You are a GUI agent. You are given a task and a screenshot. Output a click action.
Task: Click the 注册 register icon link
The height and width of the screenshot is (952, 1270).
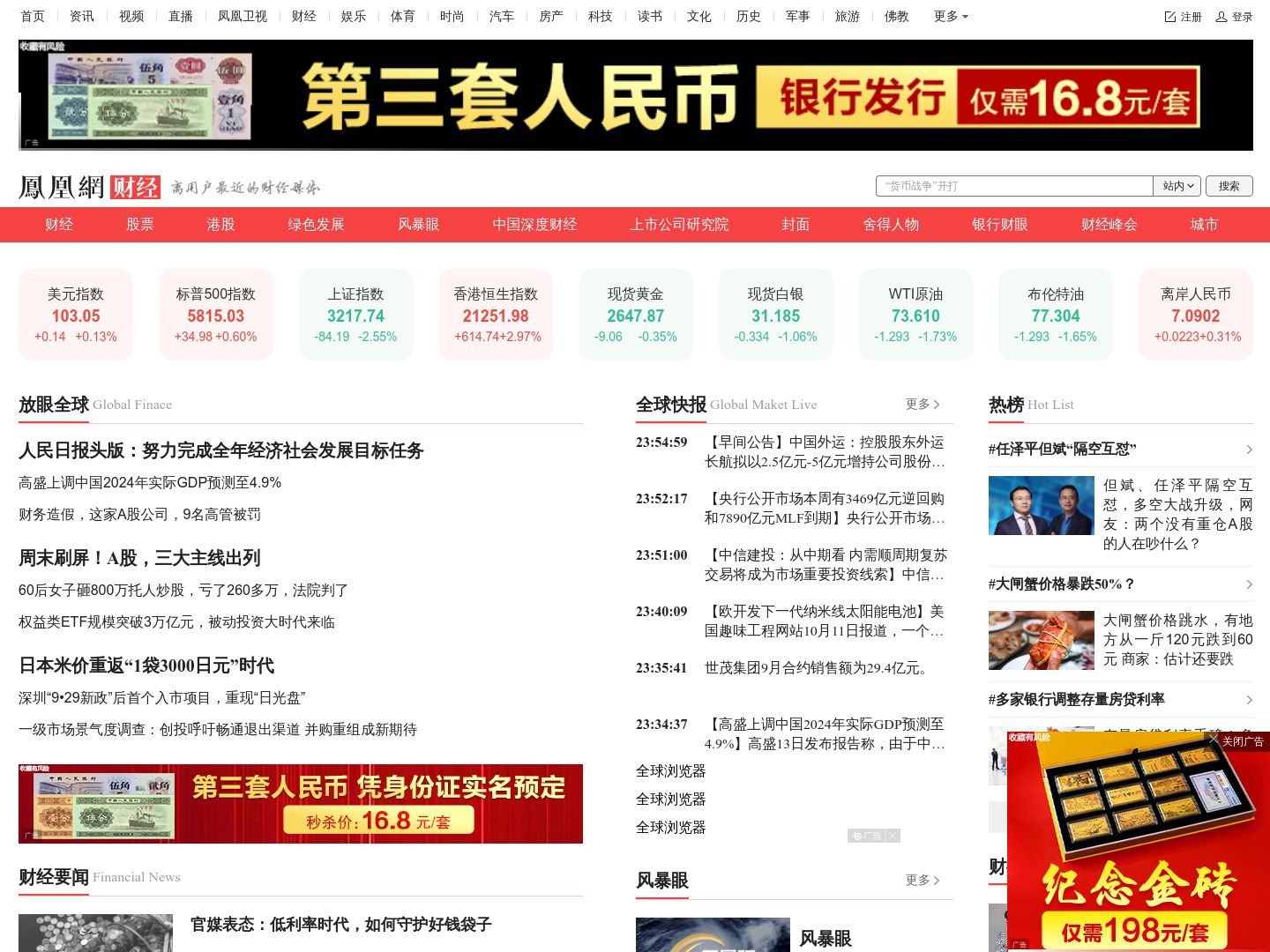[1183, 17]
